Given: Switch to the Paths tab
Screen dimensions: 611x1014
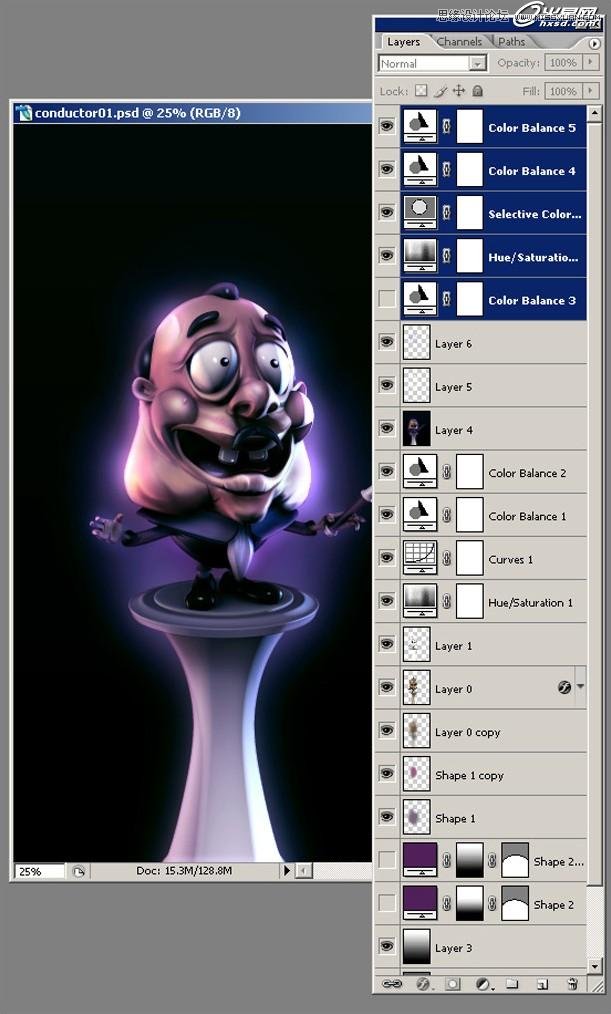Looking at the screenshot, I should (x=511, y=42).
